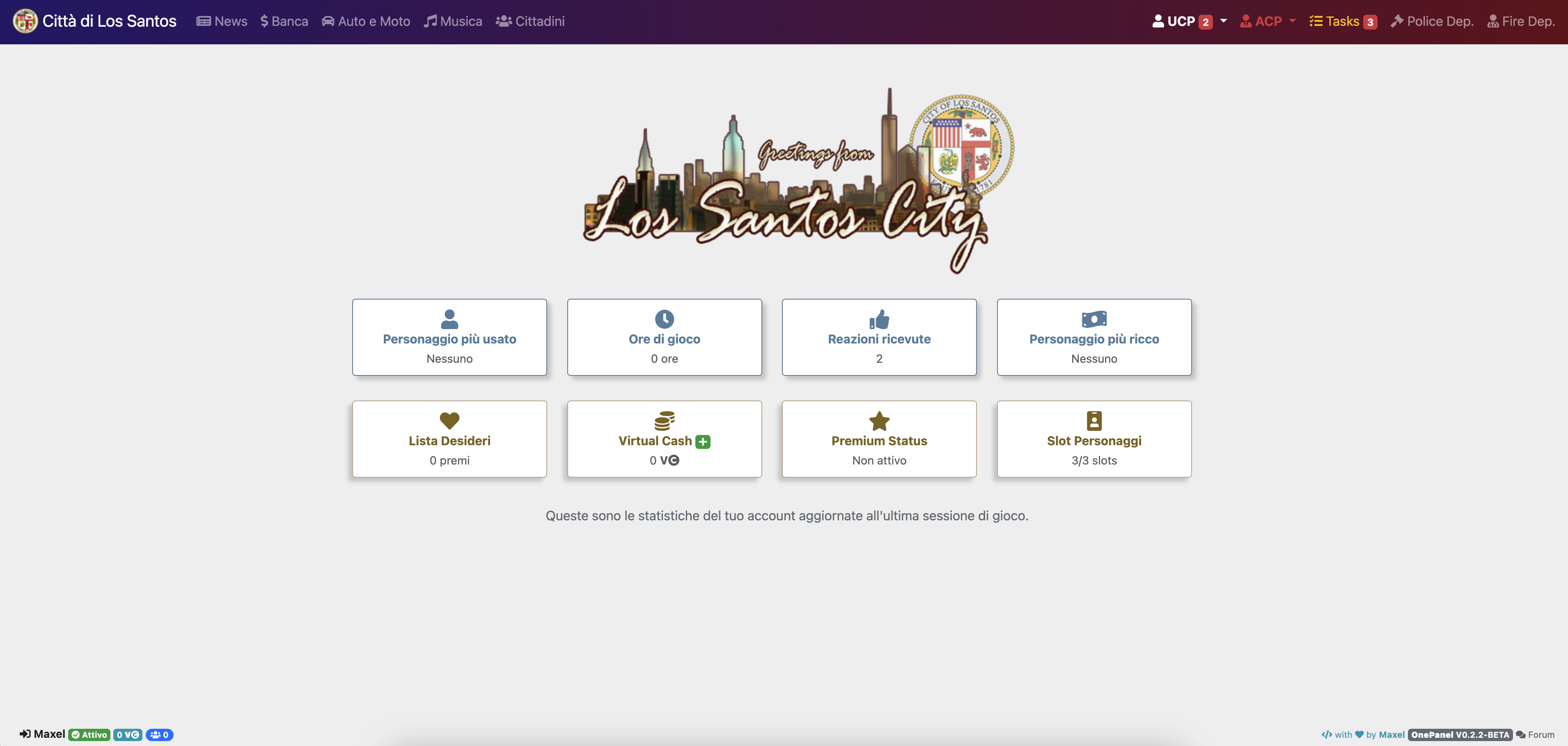The width and height of the screenshot is (1568, 746).
Task: Click the heart icon in Lista Desideri card
Action: [449, 421]
